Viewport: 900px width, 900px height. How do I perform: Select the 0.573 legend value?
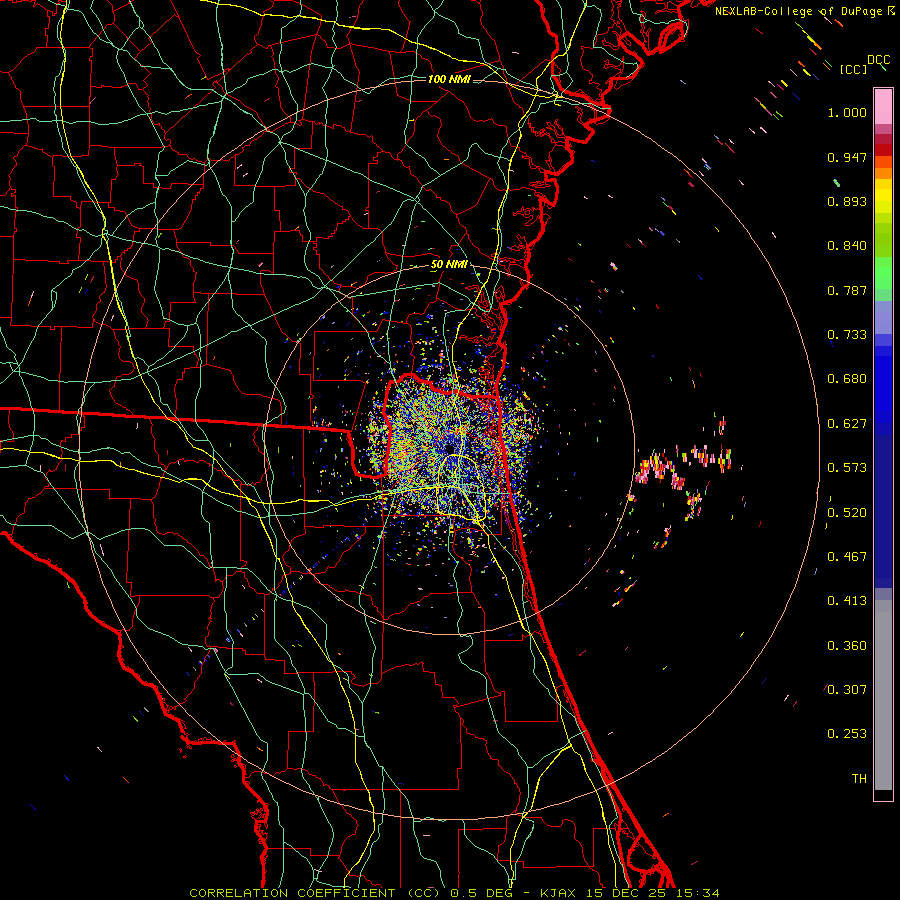(x=847, y=468)
